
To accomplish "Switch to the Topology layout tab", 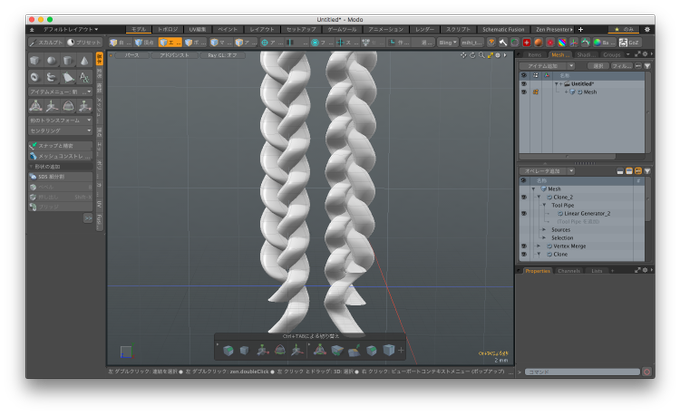I will pos(168,29).
